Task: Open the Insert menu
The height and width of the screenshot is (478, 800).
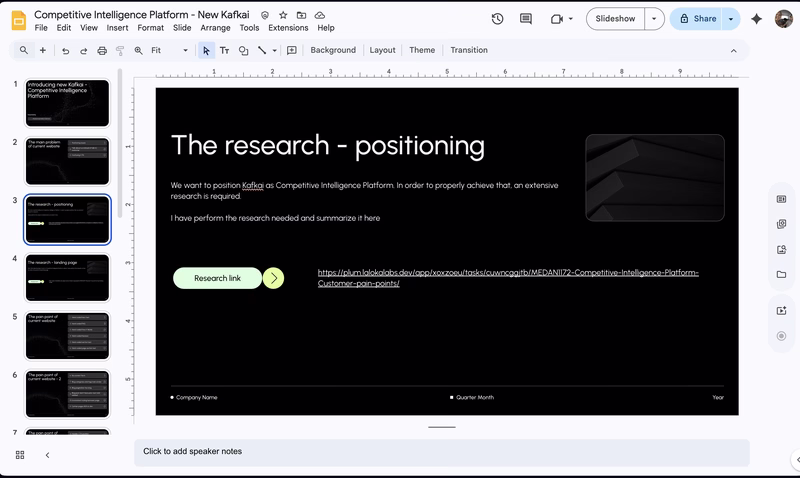Action: pyautogui.click(x=117, y=28)
